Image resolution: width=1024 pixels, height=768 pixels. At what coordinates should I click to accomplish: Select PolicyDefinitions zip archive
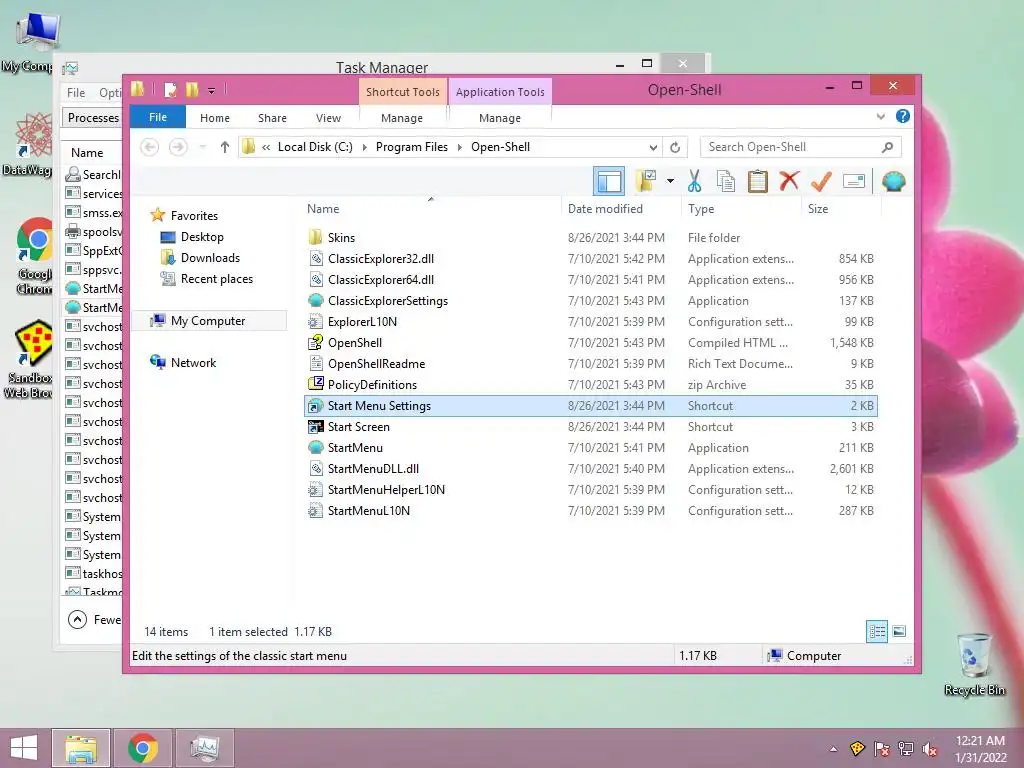click(x=591, y=385)
